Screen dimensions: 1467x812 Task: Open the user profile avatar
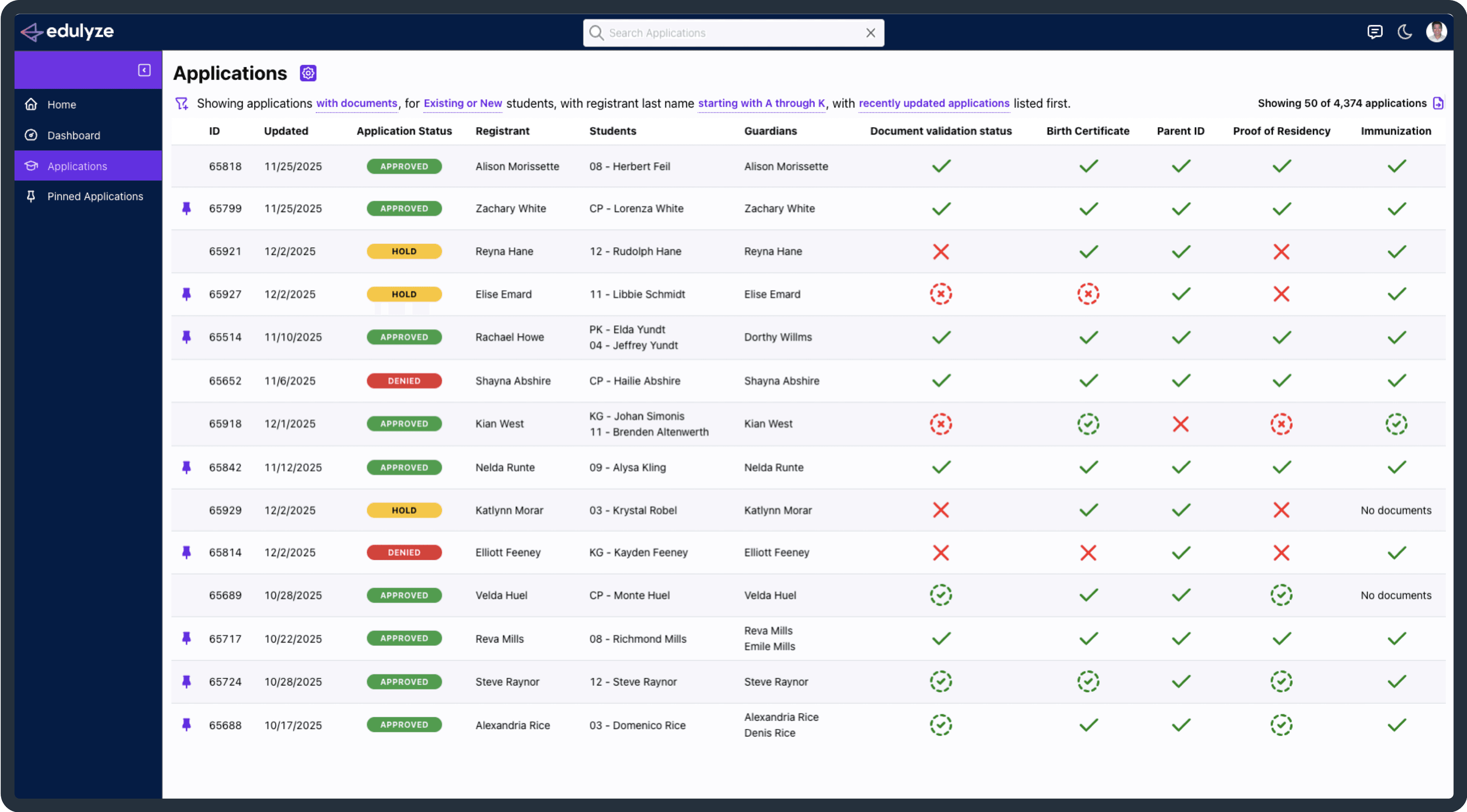(x=1437, y=32)
